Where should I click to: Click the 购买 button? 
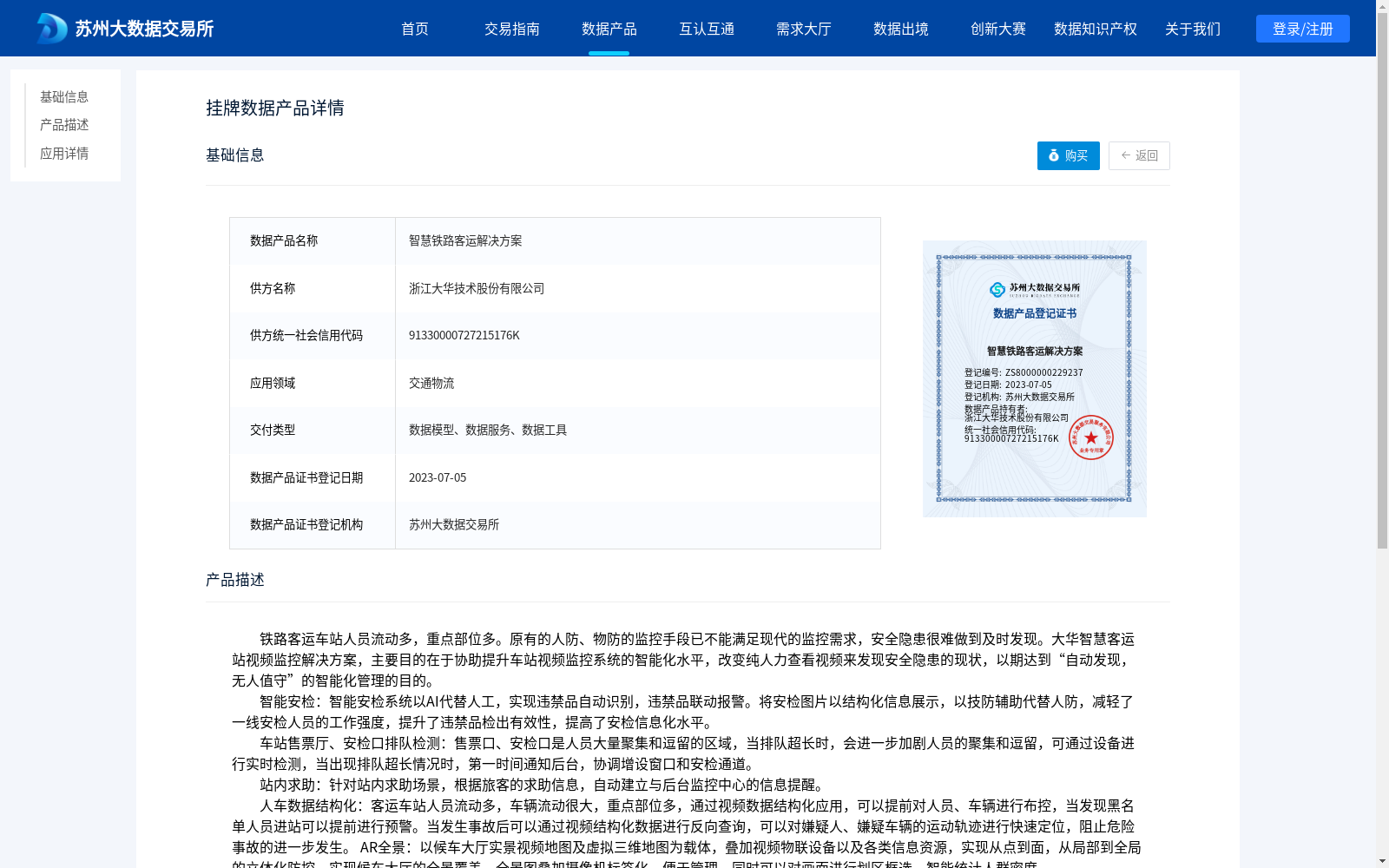(1069, 155)
